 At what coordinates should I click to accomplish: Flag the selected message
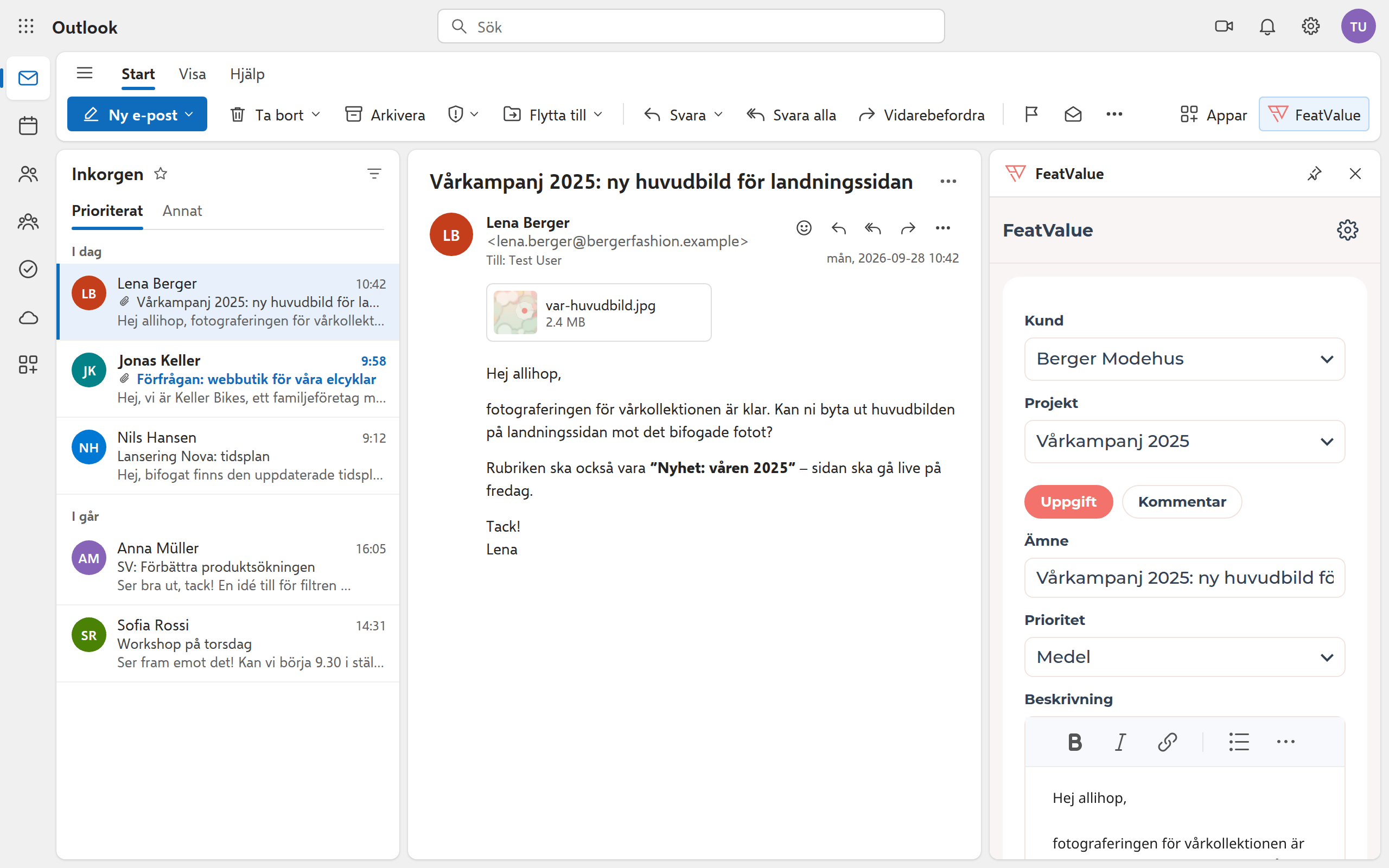[x=1031, y=115]
